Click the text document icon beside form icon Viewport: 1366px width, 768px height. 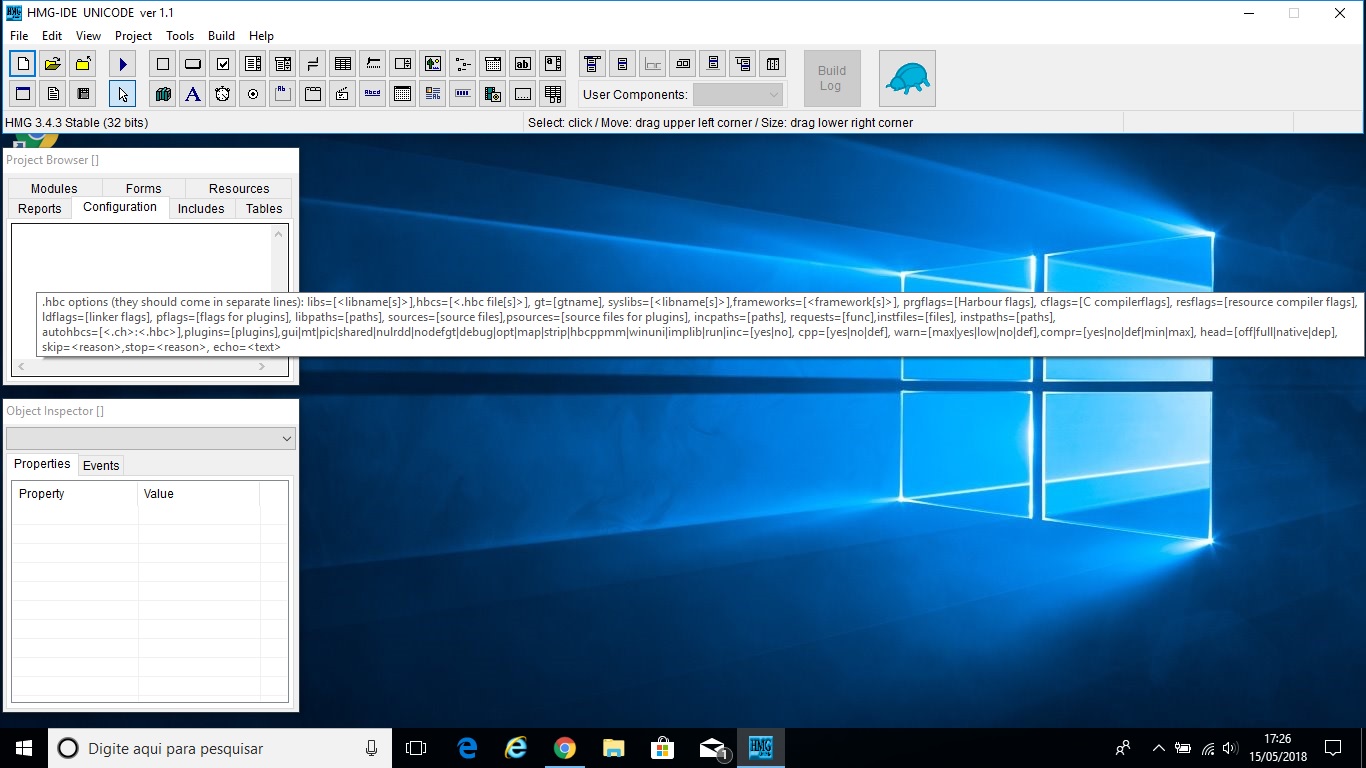coord(53,94)
